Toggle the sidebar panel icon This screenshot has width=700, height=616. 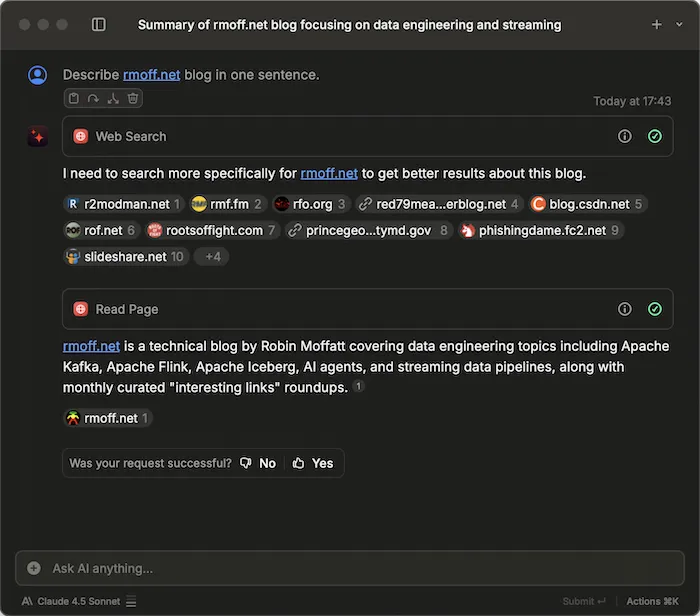point(98,25)
